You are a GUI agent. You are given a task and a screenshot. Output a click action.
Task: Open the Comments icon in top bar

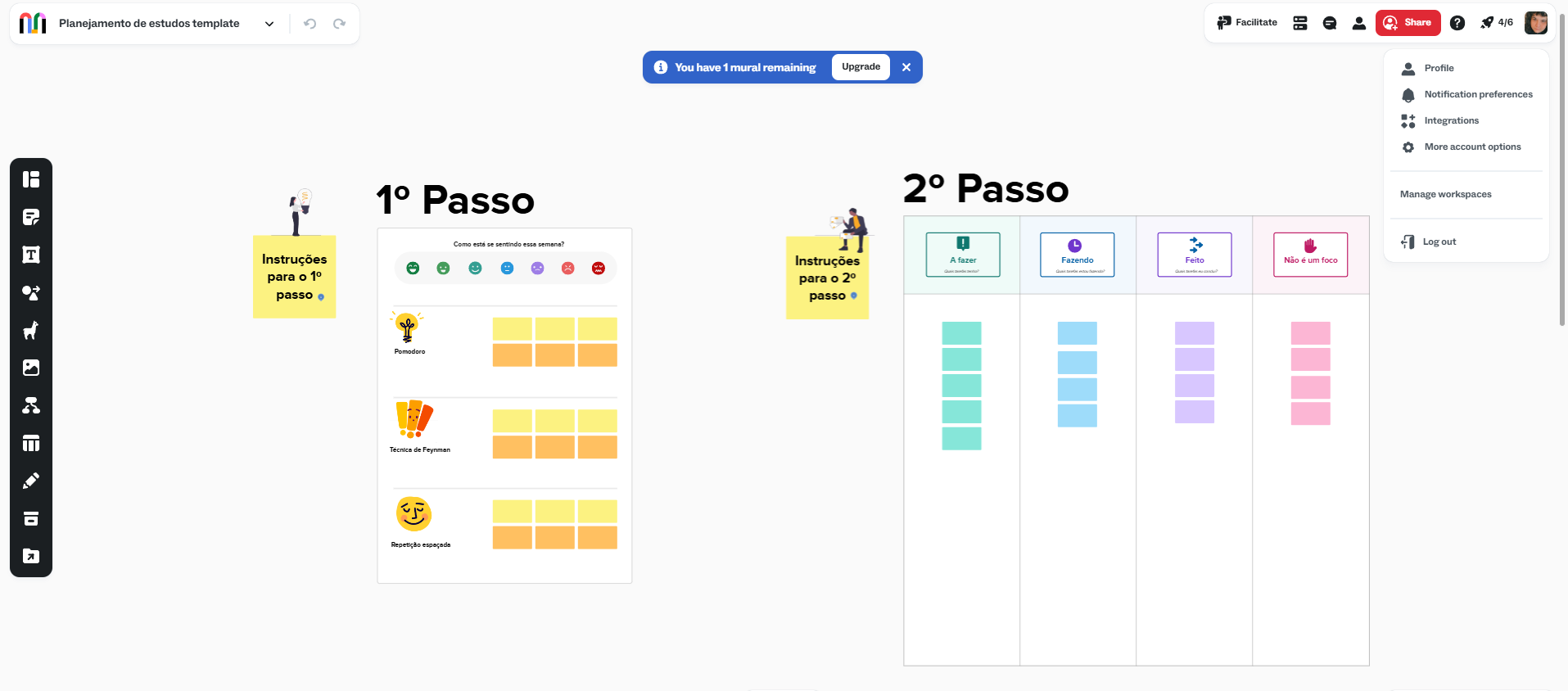1330,23
